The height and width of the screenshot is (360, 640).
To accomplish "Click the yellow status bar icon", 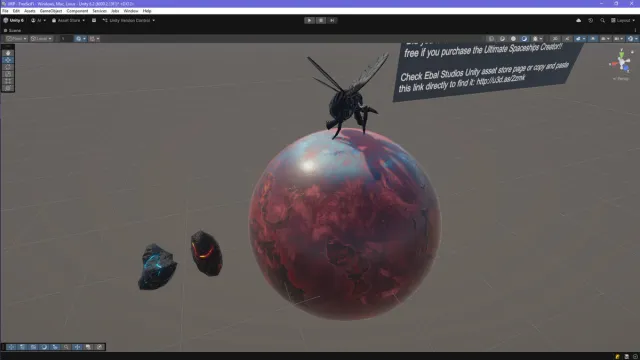I will pos(618,356).
